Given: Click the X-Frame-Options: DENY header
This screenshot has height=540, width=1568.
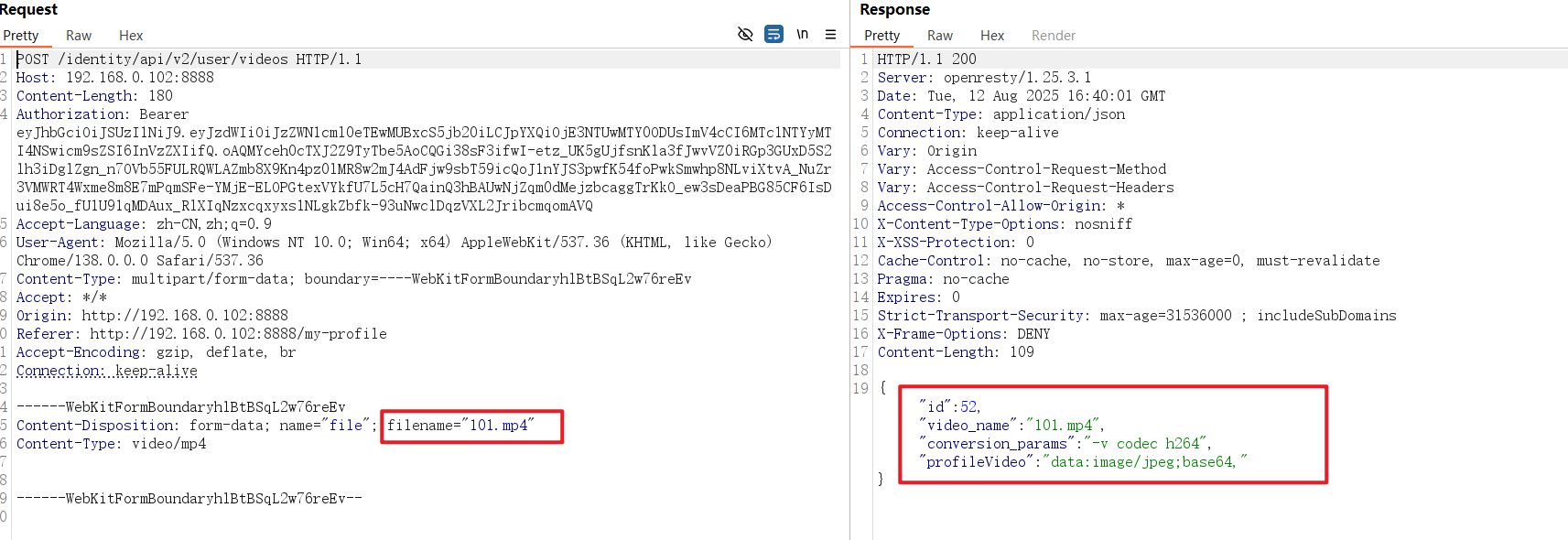Looking at the screenshot, I should 964,334.
